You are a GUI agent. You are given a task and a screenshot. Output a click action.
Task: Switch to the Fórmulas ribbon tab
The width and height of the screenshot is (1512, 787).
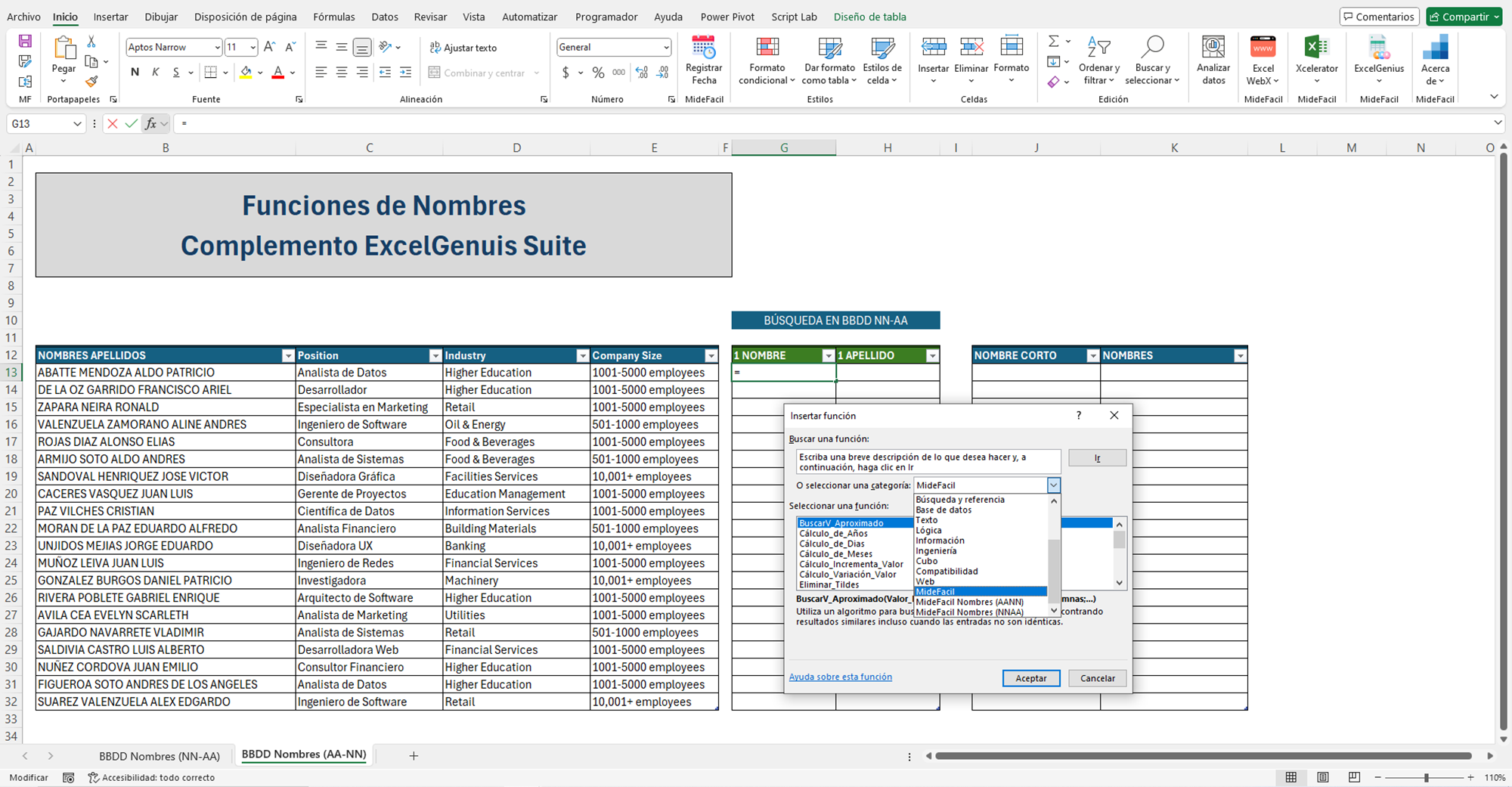click(x=333, y=17)
